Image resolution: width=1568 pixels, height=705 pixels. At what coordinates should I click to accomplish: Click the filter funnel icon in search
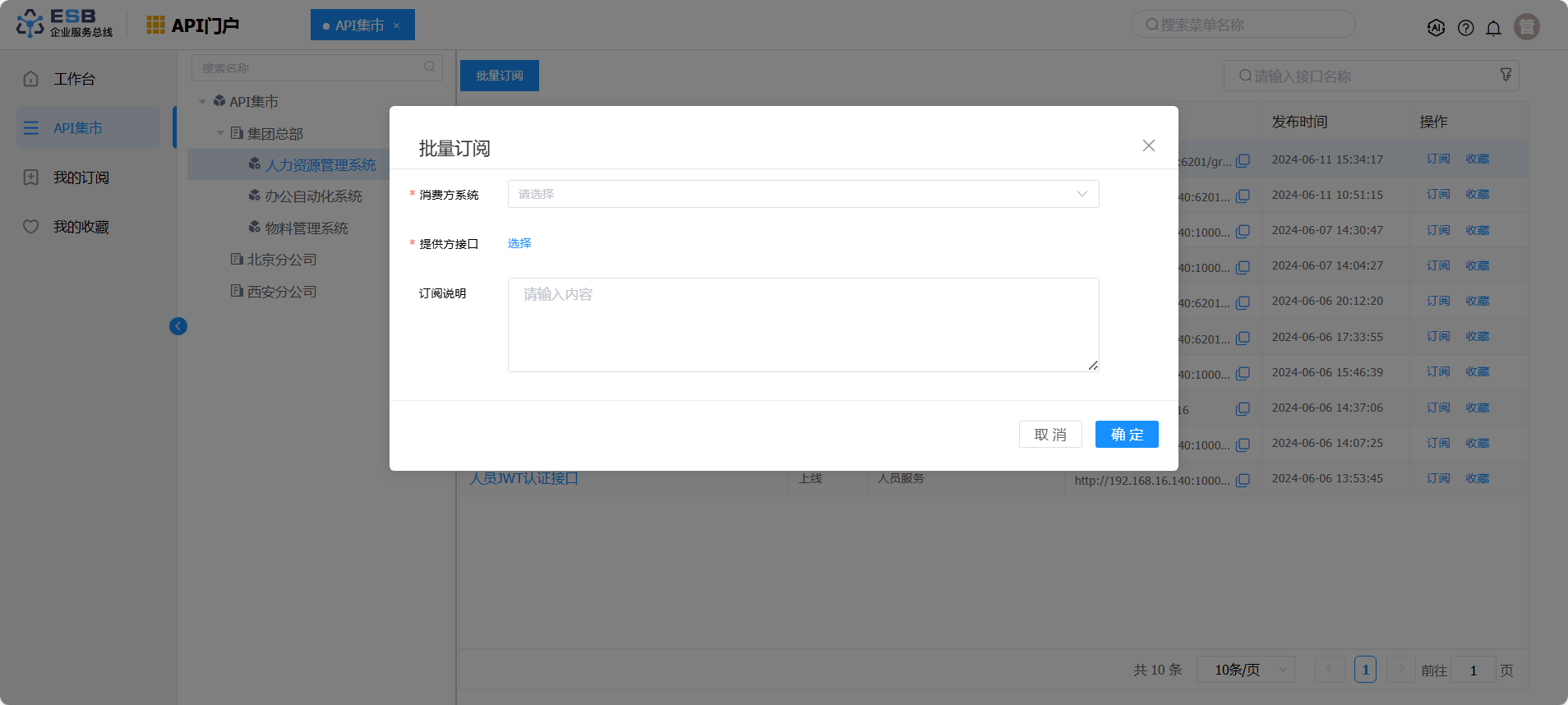1506,75
